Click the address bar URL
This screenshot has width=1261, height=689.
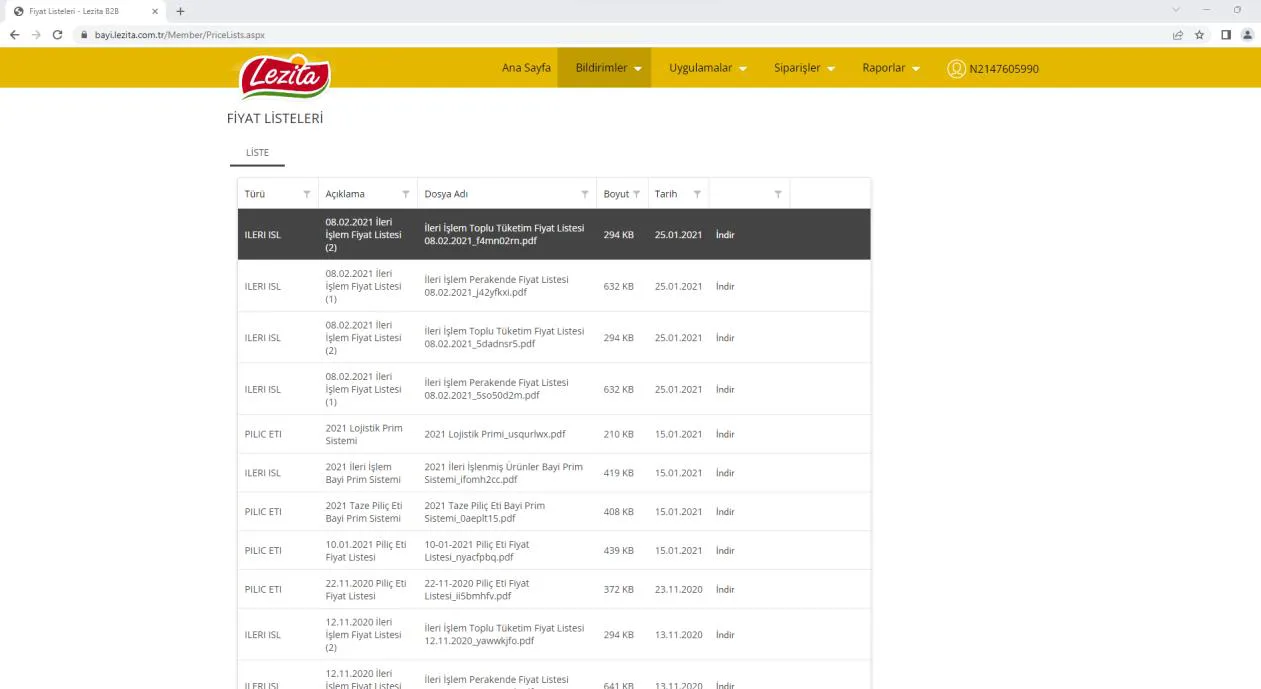click(180, 34)
